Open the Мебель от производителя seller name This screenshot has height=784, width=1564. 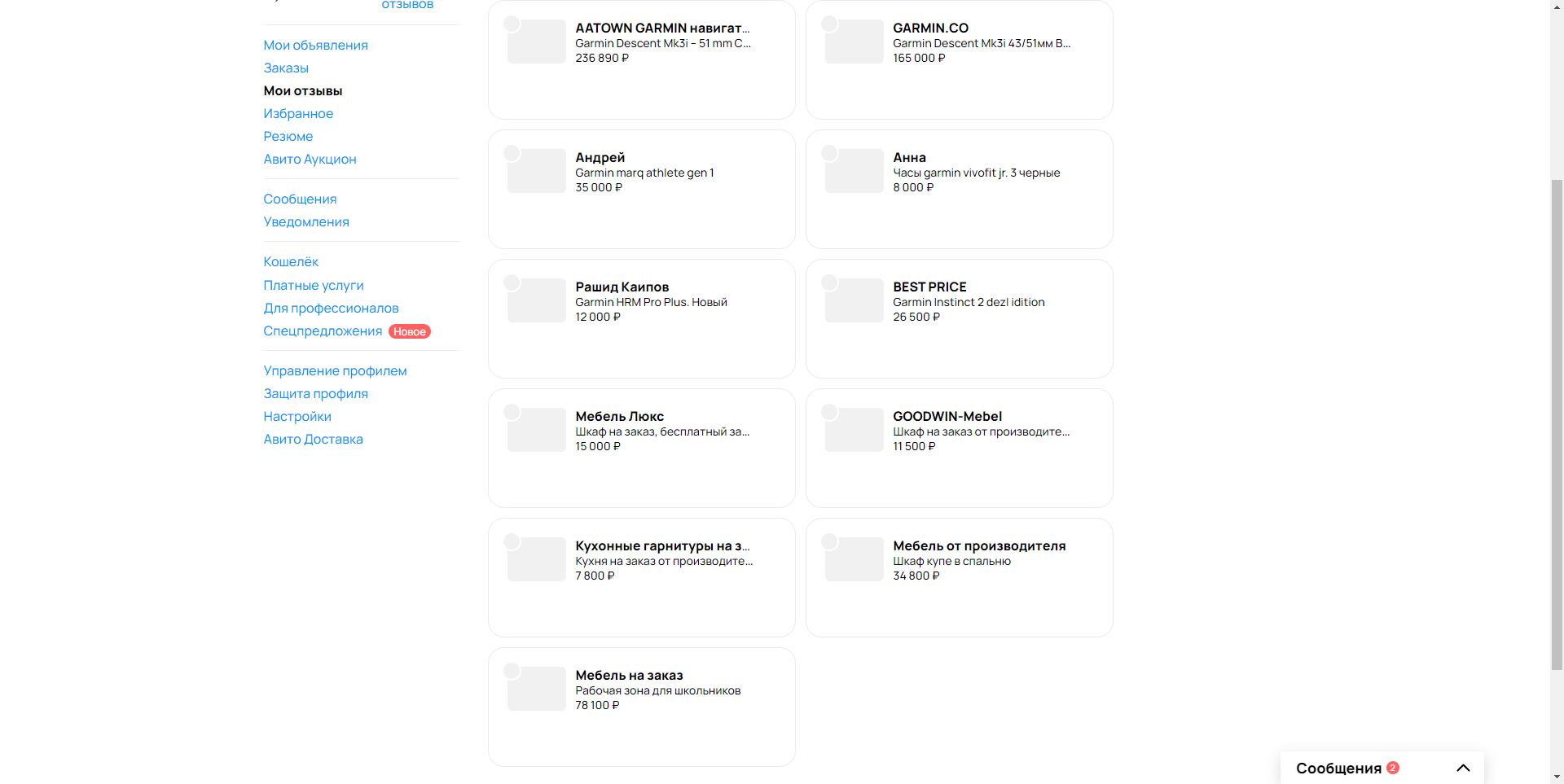tap(979, 546)
